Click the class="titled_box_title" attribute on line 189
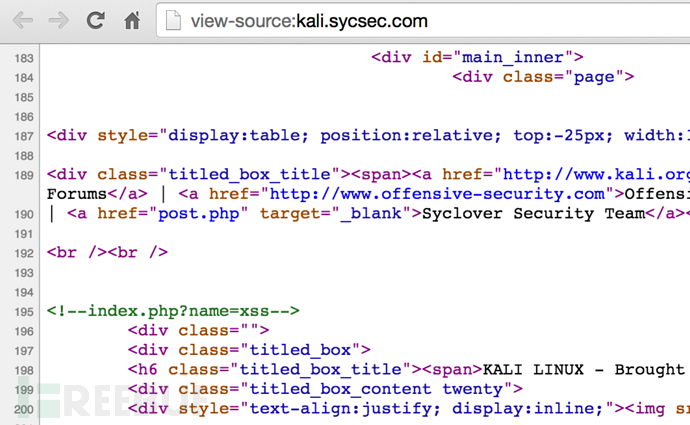The height and width of the screenshot is (425, 690). [219, 175]
